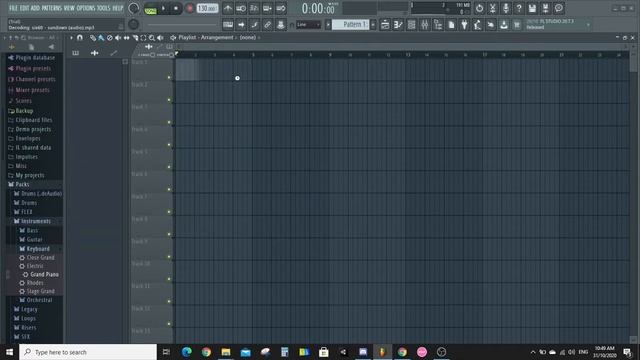
Task: Click the download arrow icon
Action: [504, 25]
